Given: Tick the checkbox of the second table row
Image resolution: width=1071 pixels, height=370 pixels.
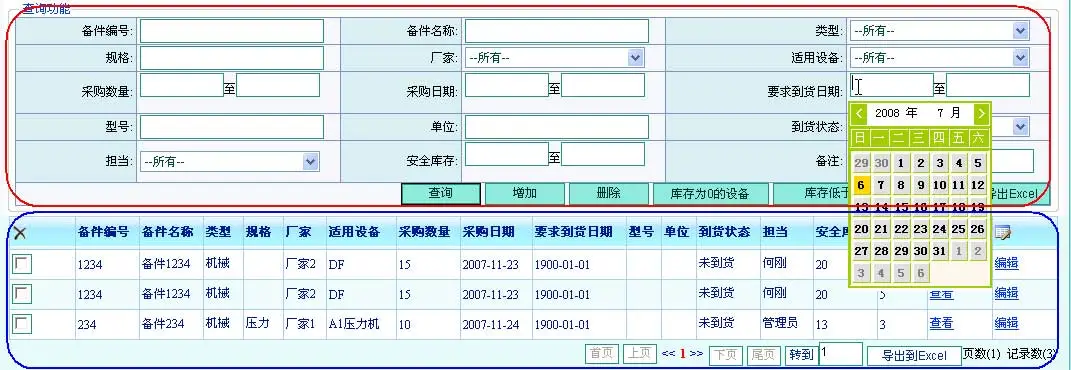Looking at the screenshot, I should pos(22,294).
